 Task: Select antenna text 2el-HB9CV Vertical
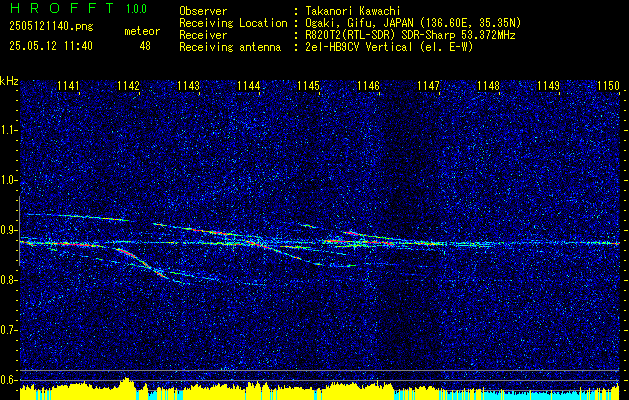358,47
